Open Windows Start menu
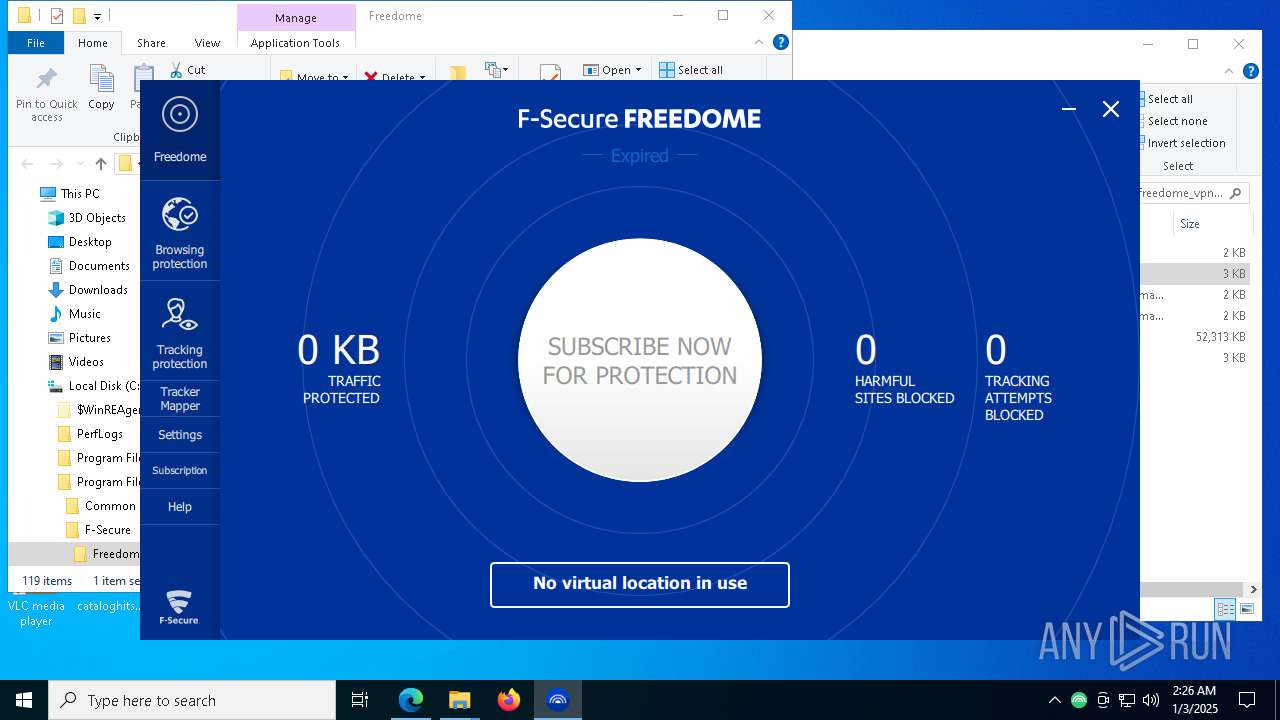The image size is (1280, 720). 24,700
